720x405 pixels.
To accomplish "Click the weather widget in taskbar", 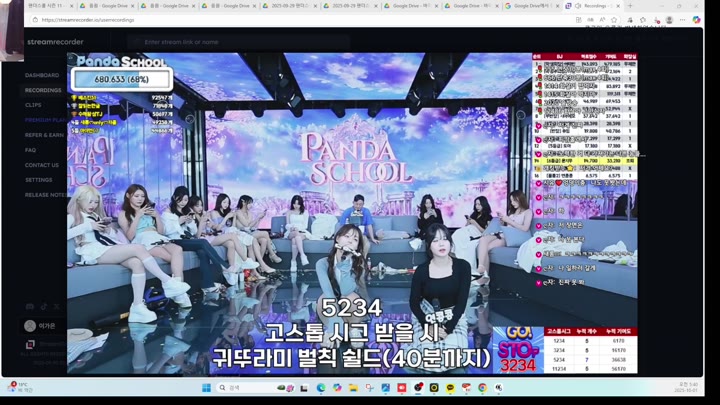I will 18,387.
